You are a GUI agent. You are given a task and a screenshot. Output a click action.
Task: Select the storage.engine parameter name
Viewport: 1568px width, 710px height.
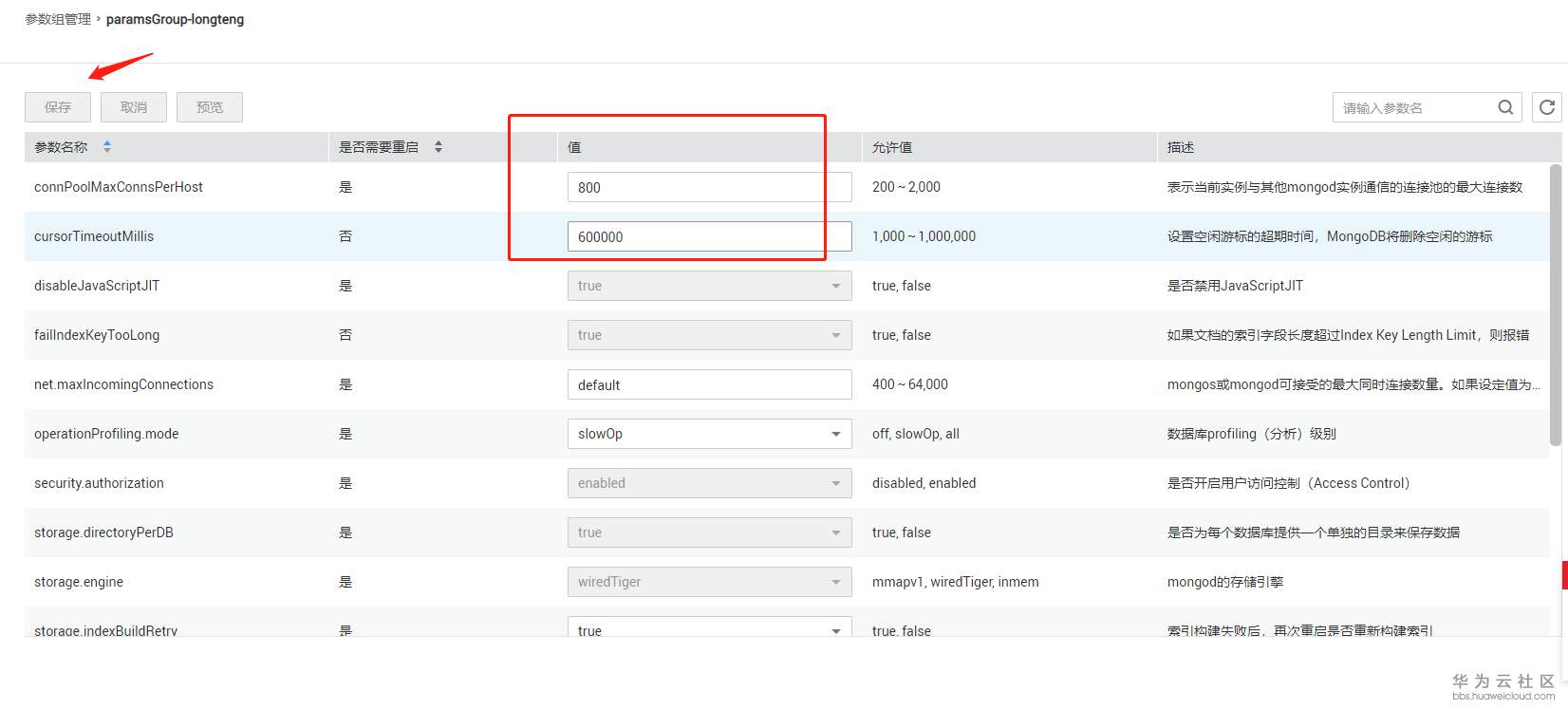(79, 582)
